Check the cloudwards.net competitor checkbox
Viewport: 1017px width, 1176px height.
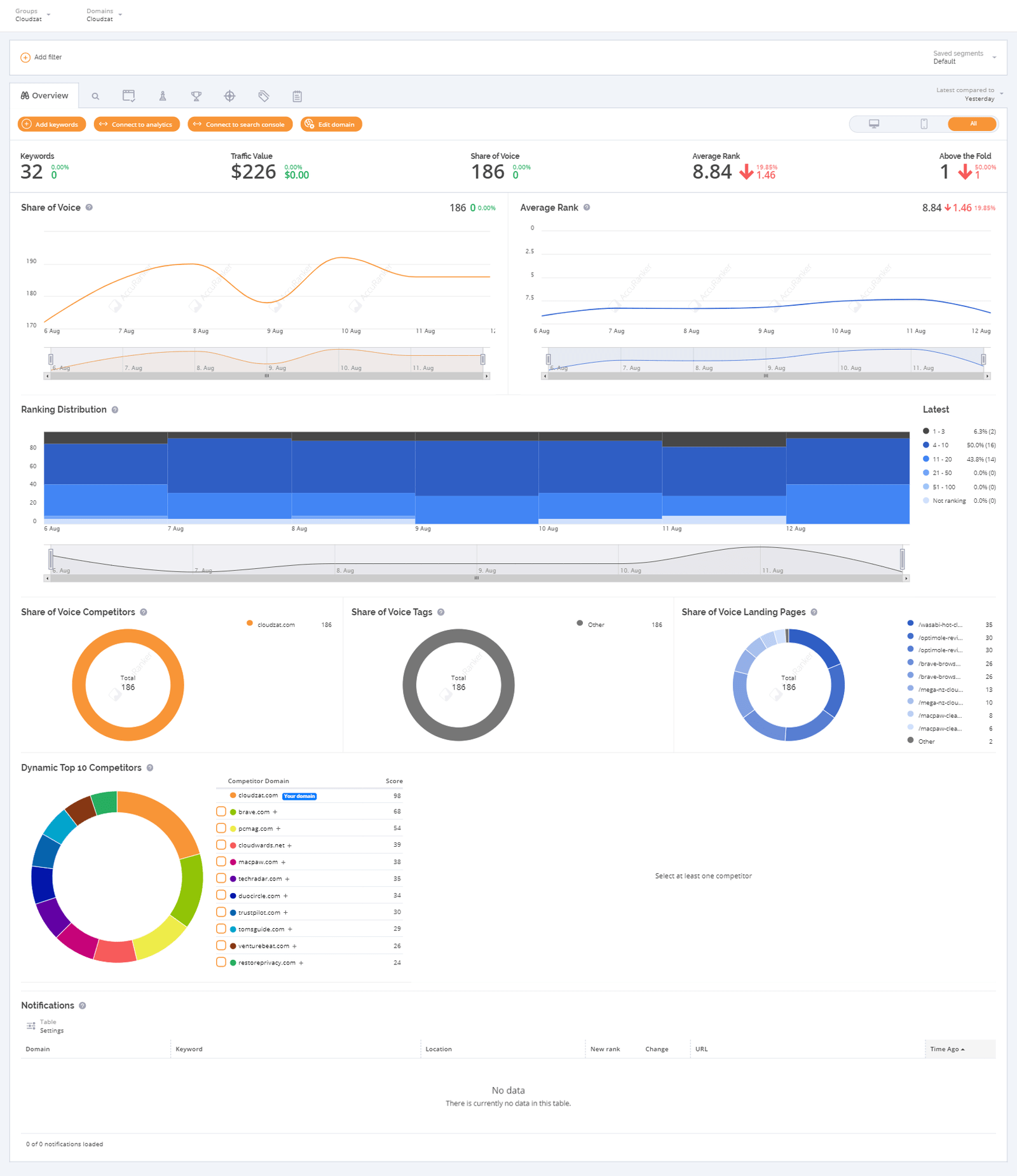click(221, 845)
